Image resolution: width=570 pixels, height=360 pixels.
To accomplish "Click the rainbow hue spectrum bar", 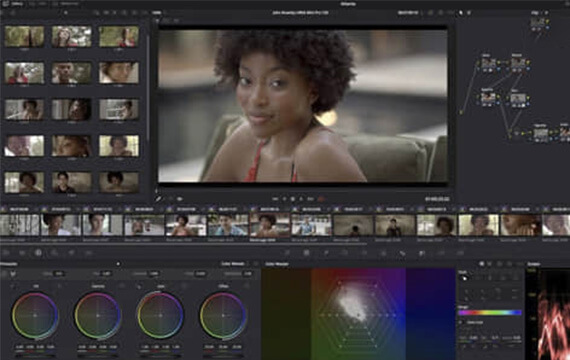I will pyautogui.click(x=490, y=312).
